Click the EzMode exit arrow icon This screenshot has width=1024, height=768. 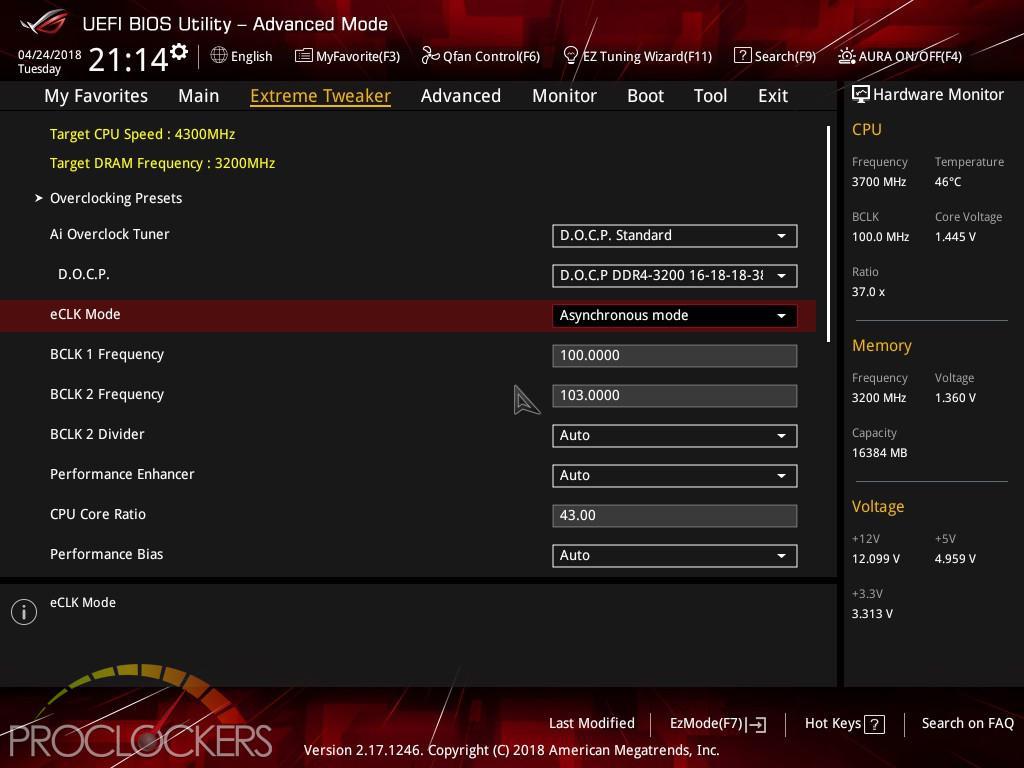(x=756, y=724)
